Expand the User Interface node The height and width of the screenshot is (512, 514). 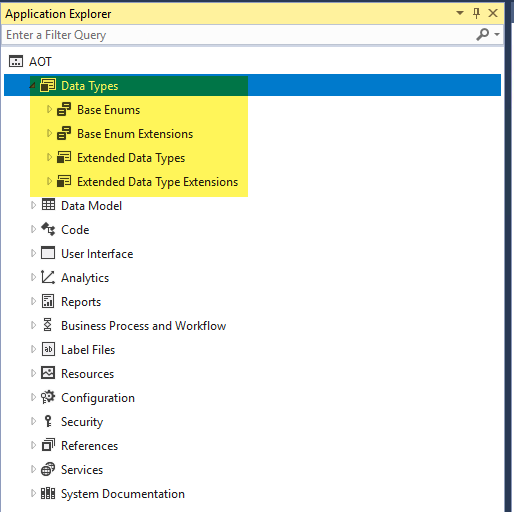pyautogui.click(x=33, y=253)
